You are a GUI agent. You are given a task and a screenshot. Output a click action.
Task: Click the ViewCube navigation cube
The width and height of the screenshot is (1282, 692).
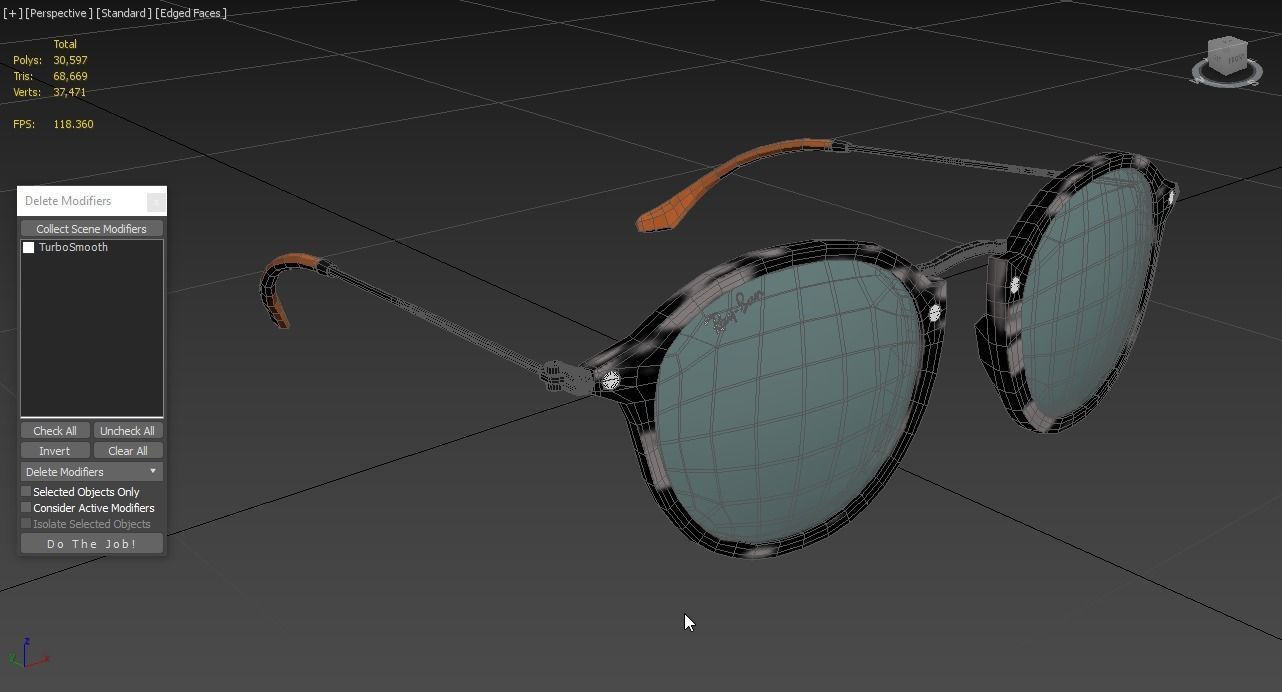click(x=1227, y=56)
